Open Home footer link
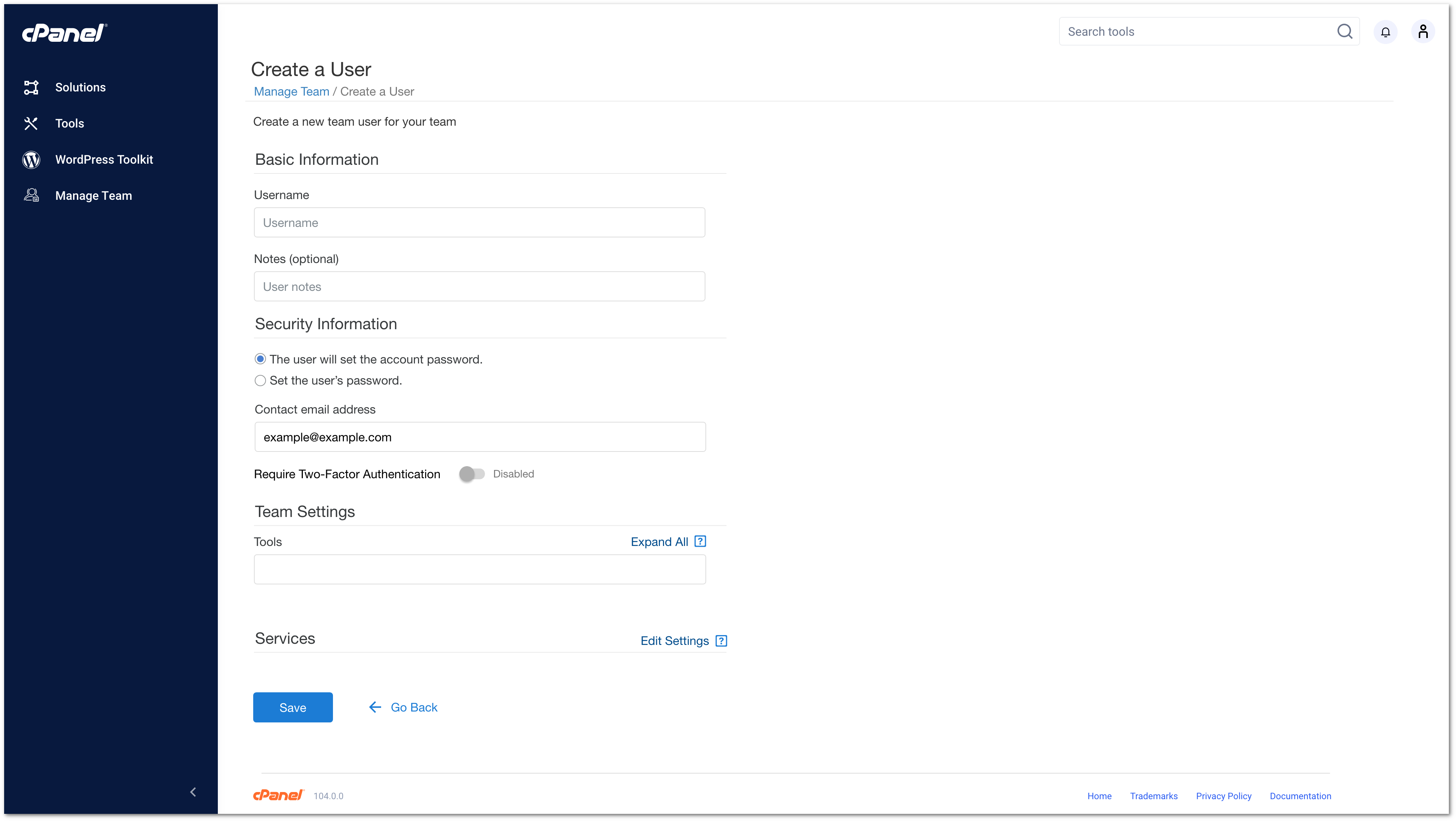 (1099, 795)
